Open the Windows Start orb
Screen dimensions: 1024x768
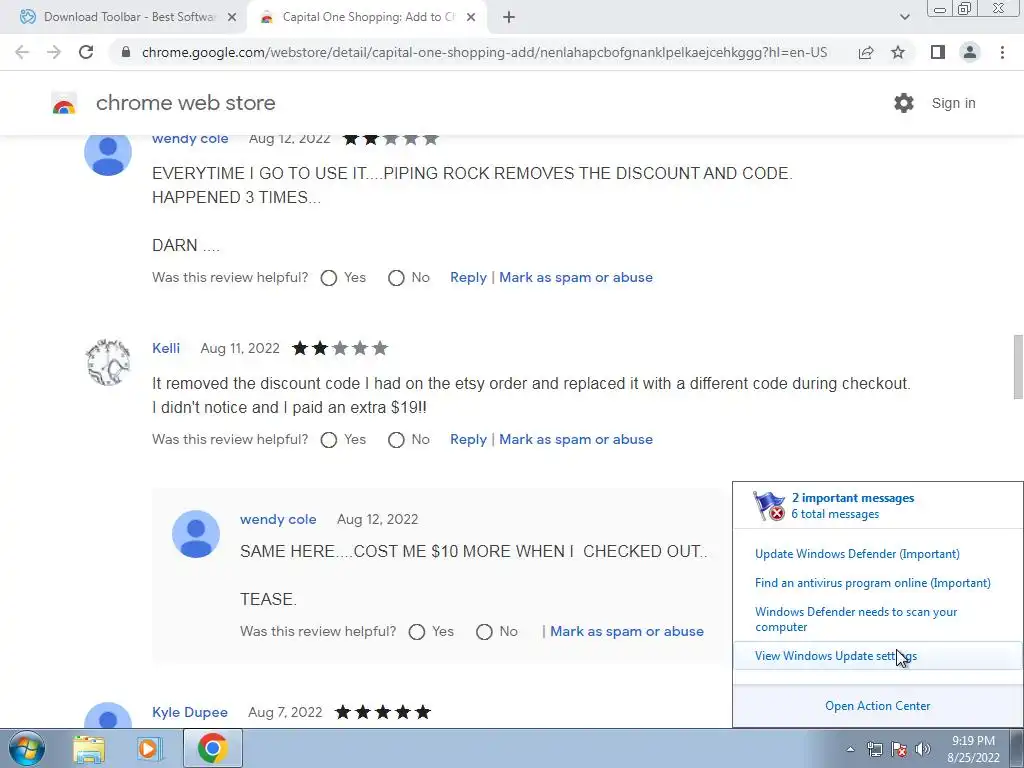pos(26,748)
